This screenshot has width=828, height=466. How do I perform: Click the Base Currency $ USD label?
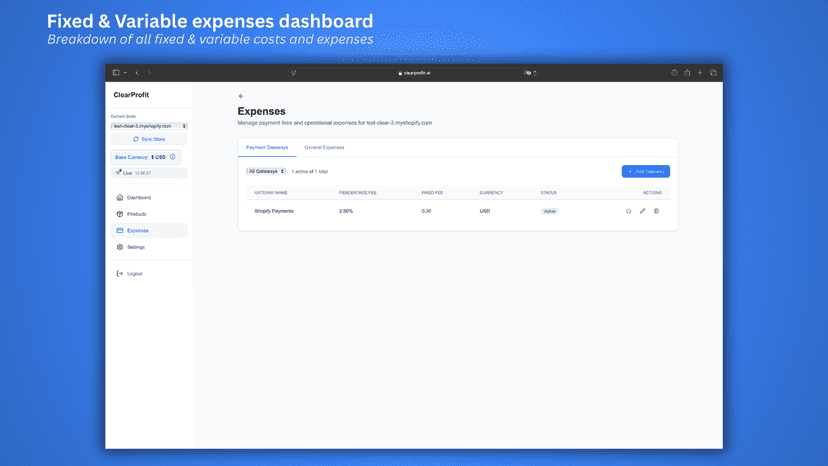pos(140,157)
